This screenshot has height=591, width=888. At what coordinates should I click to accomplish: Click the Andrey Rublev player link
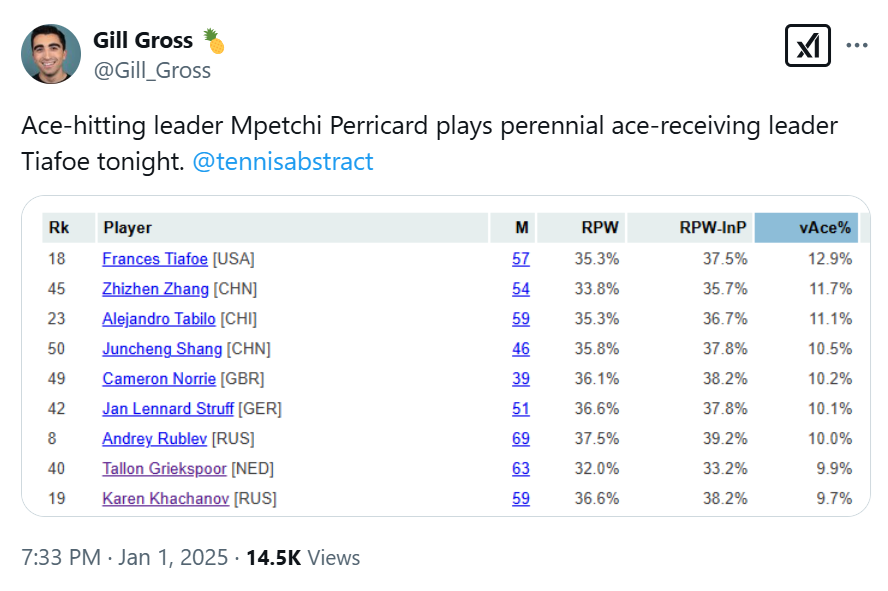click(x=154, y=439)
